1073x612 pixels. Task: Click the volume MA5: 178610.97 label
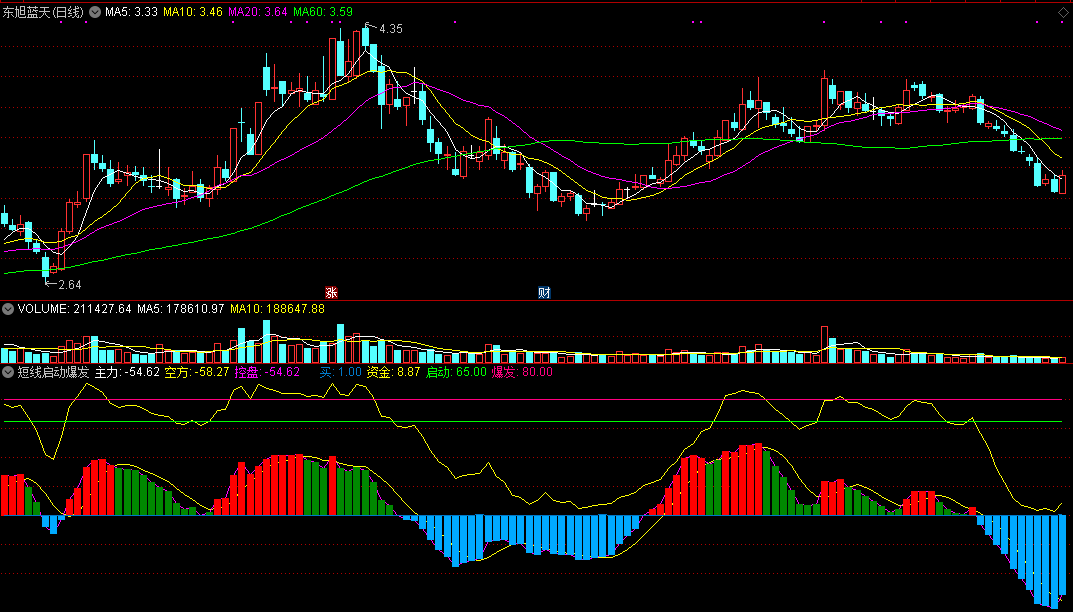(181, 309)
